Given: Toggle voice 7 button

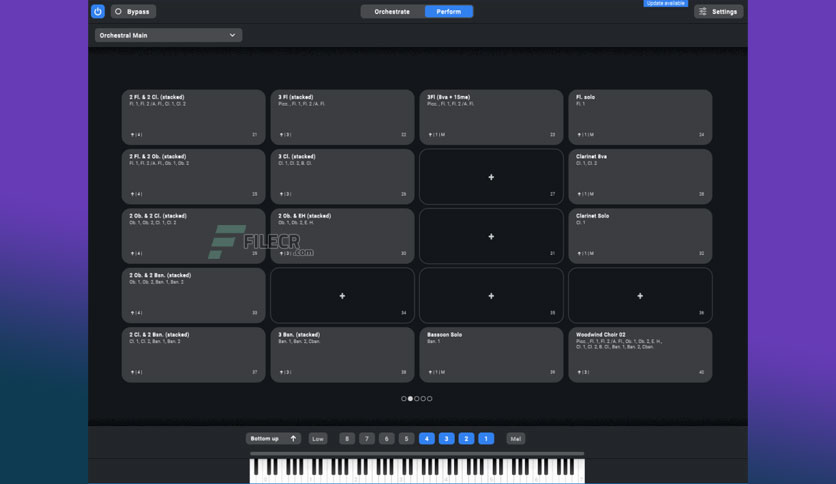Looking at the screenshot, I should (367, 439).
